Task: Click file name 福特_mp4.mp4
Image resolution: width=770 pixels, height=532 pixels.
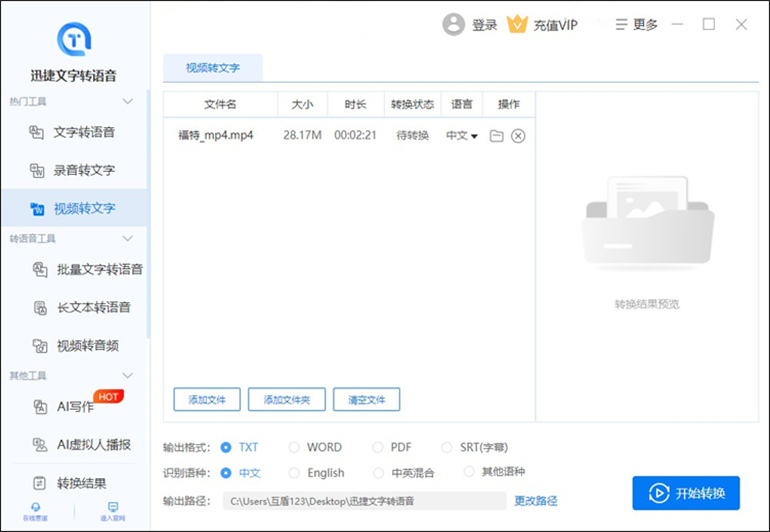Action: (x=216, y=135)
